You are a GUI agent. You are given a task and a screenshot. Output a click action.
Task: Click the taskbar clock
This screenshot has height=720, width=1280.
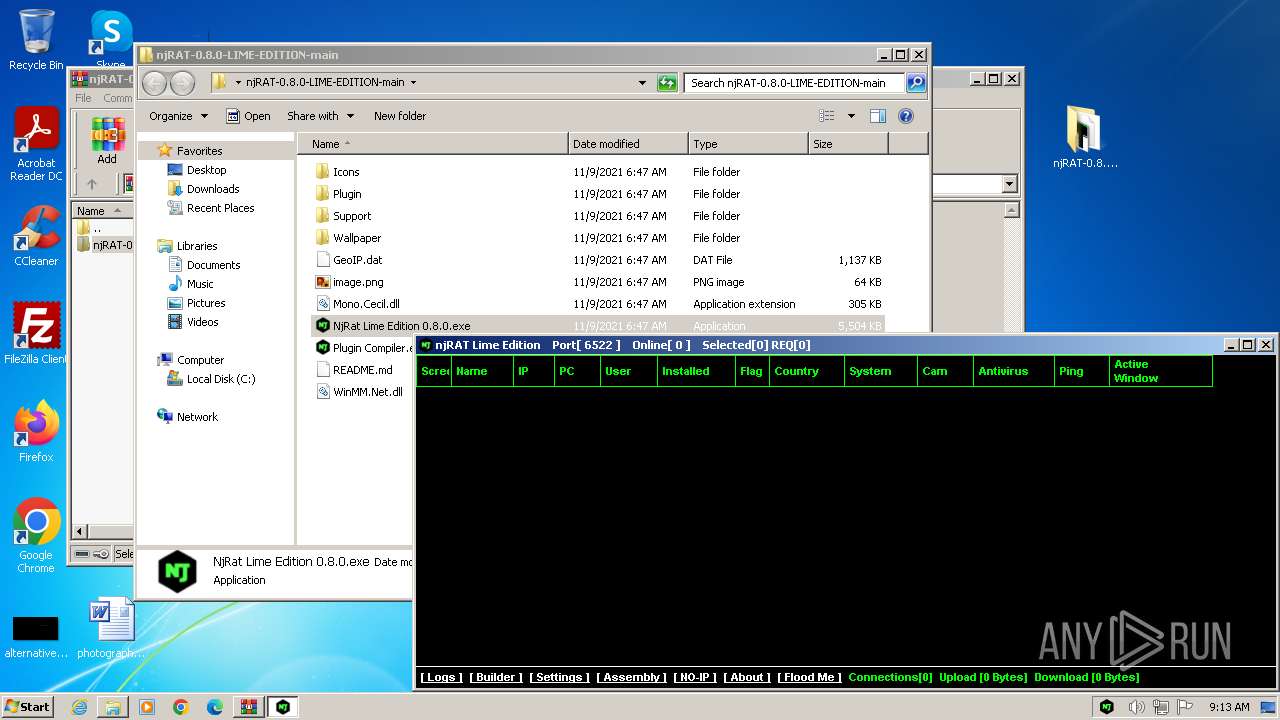pos(1229,707)
